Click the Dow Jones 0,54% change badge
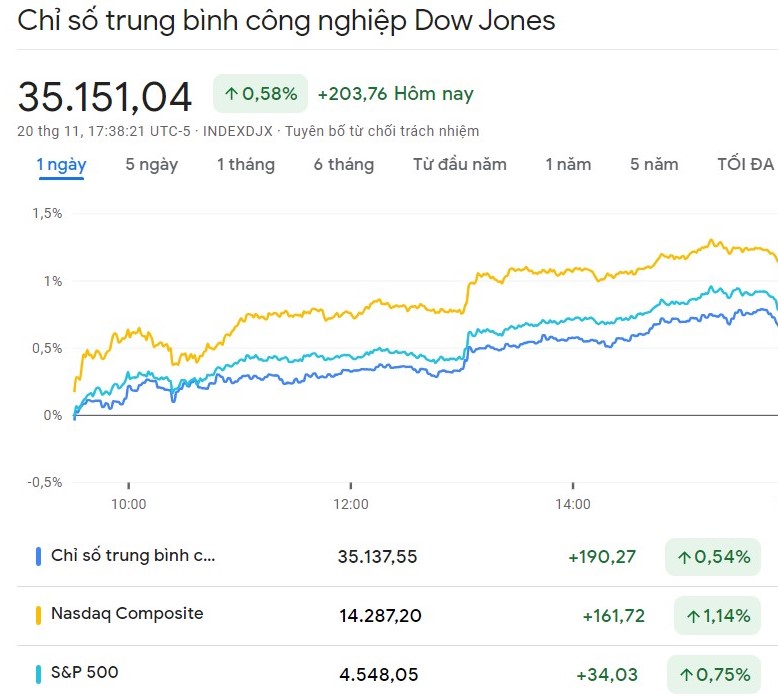The width and height of the screenshot is (778, 697). [x=713, y=557]
